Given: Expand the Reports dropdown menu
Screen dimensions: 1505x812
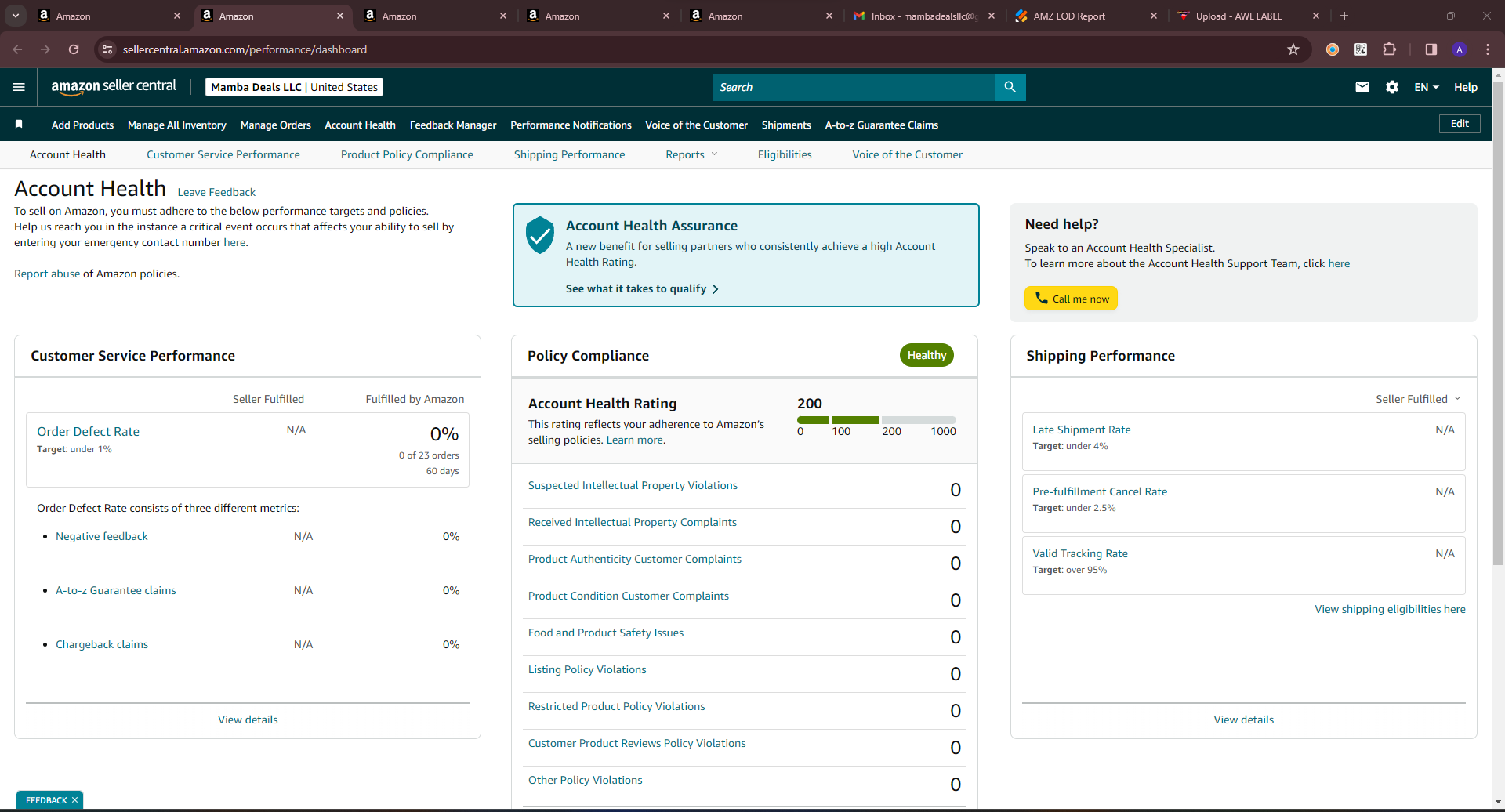Looking at the screenshot, I should 691,154.
